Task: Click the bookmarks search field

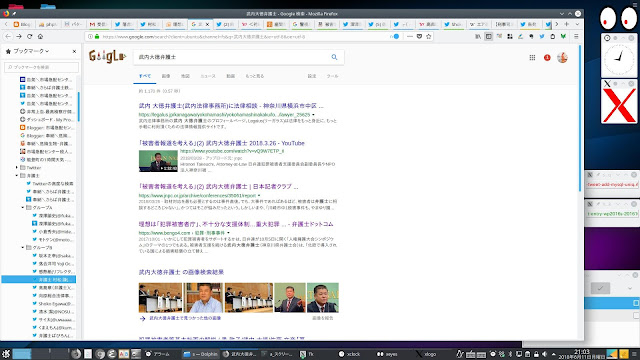Action: [41, 67]
